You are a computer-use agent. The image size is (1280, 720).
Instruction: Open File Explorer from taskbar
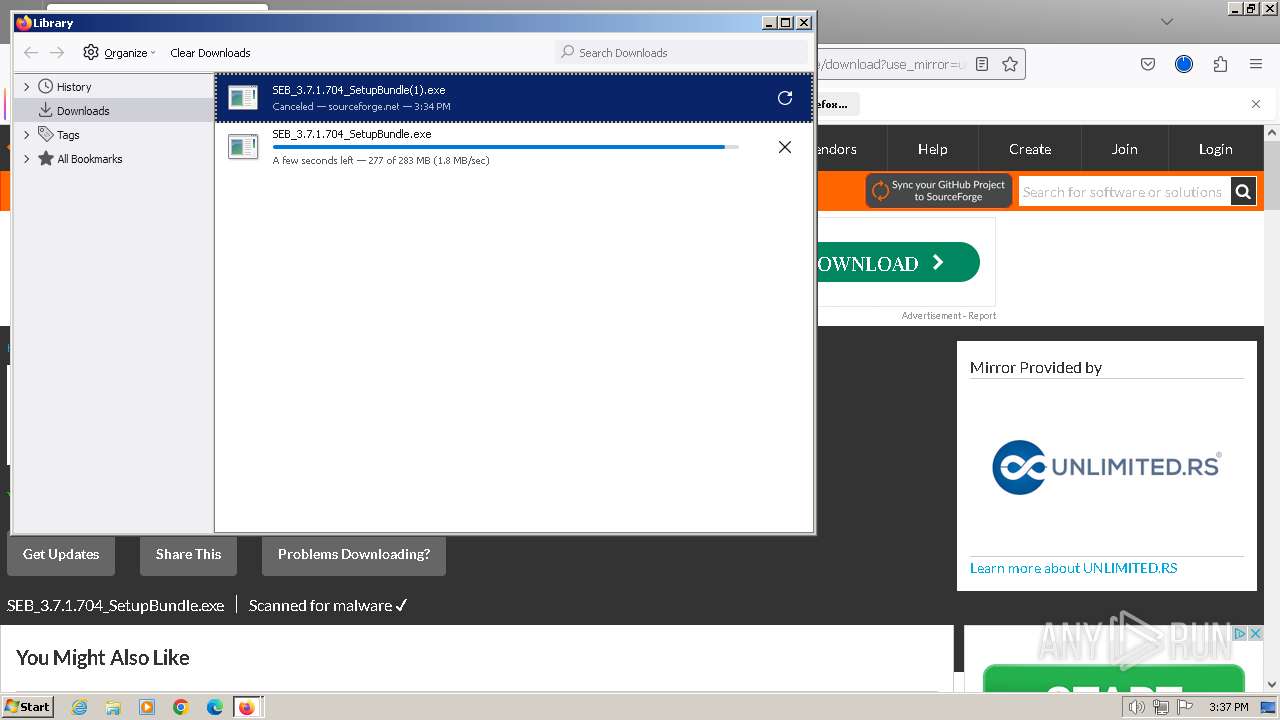click(113, 707)
